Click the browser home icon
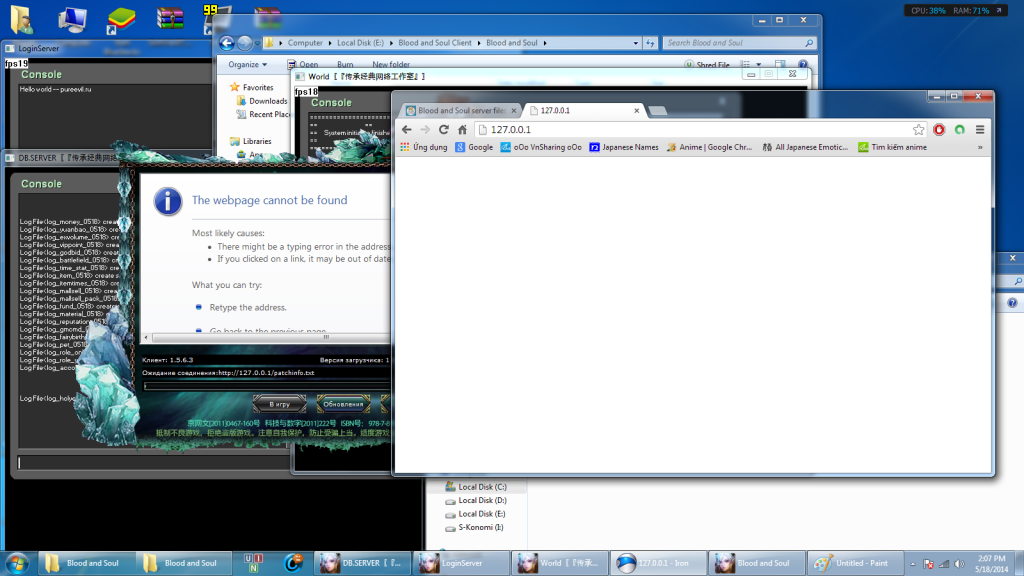Viewport: 1024px width, 576px height. coord(461,130)
